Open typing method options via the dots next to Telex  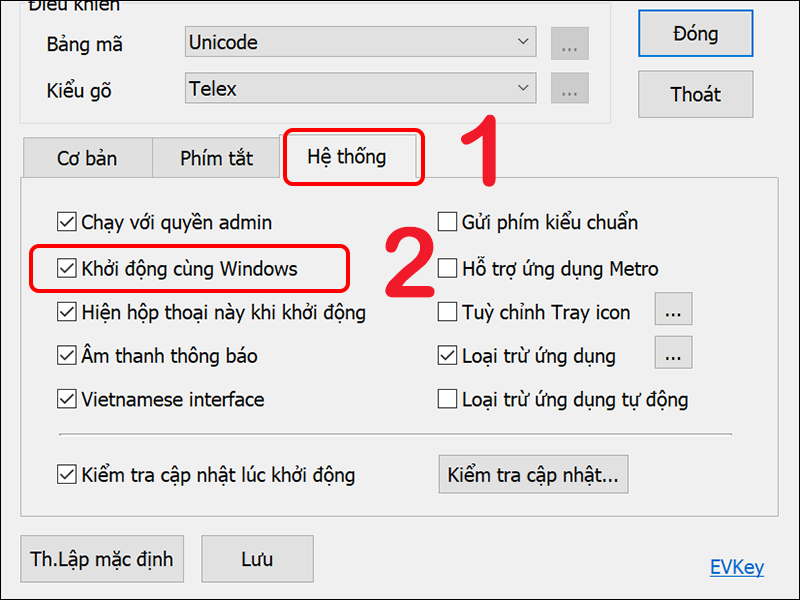[x=569, y=89]
